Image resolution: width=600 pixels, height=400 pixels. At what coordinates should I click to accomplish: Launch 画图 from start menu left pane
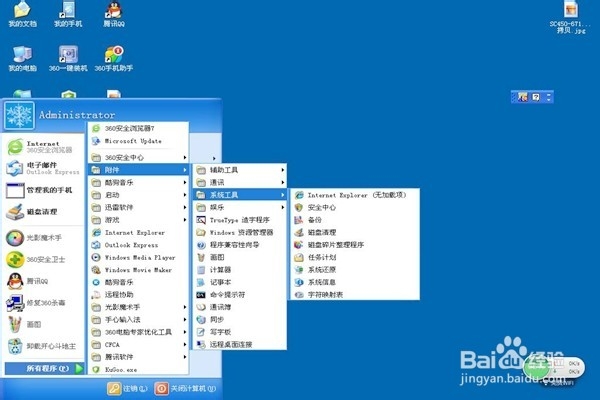[x=44, y=325]
